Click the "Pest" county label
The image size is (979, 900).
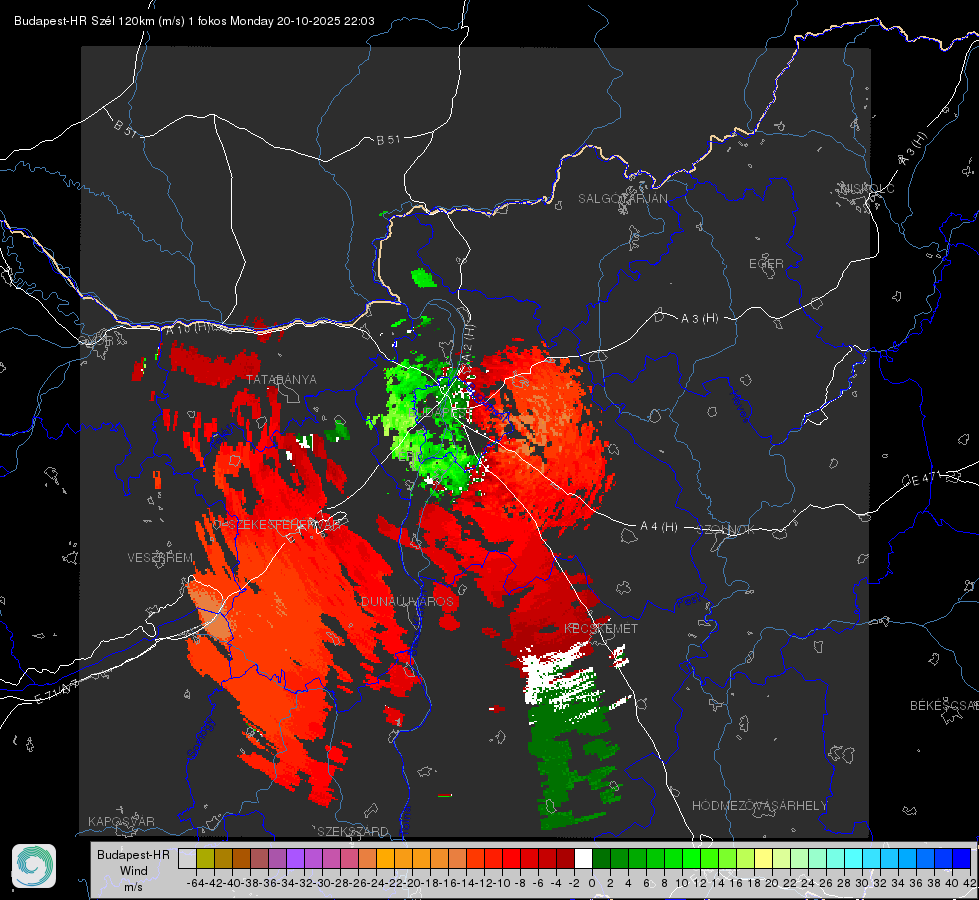(x=689, y=602)
